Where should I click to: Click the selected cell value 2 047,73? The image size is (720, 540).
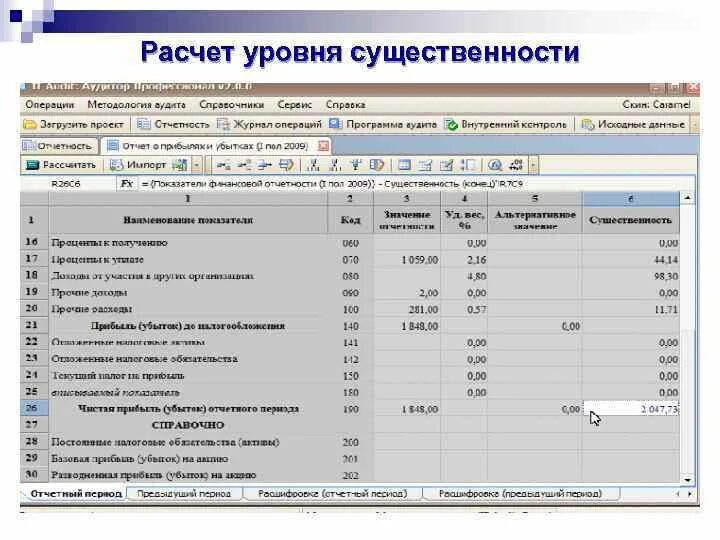coord(631,409)
